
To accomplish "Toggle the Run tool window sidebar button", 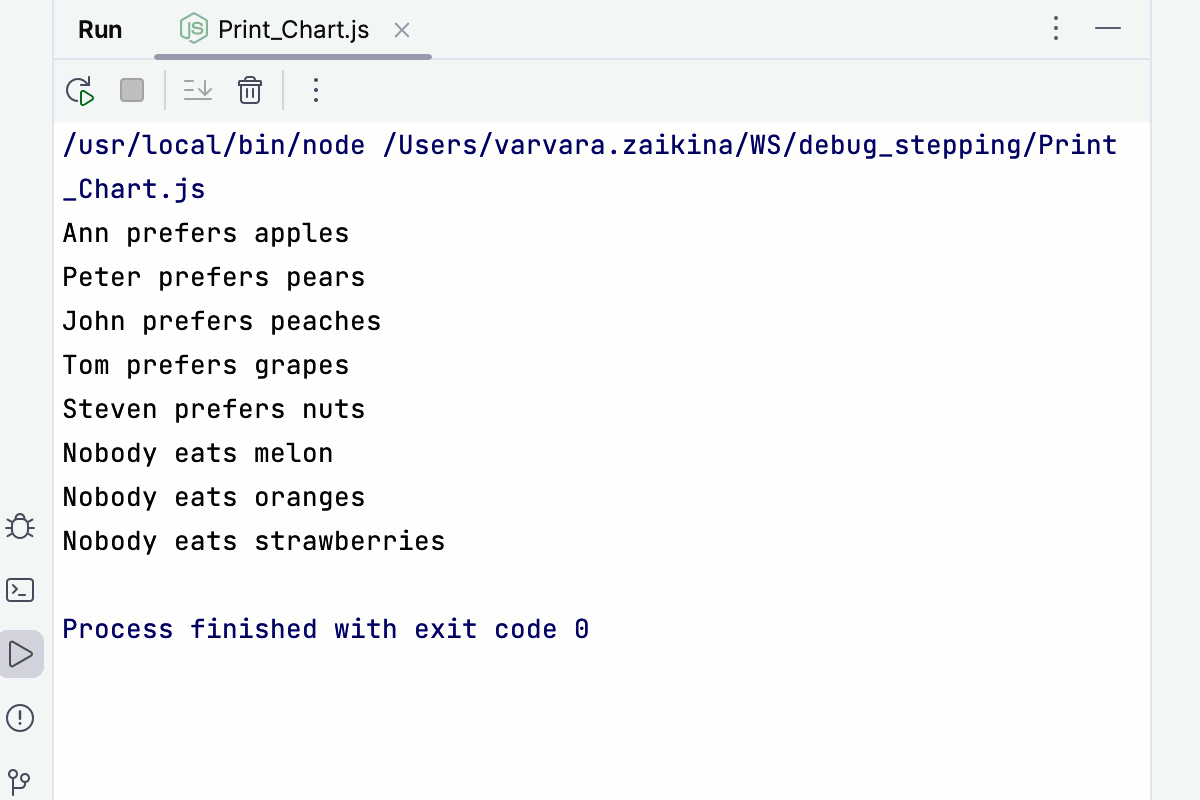I will (20, 654).
